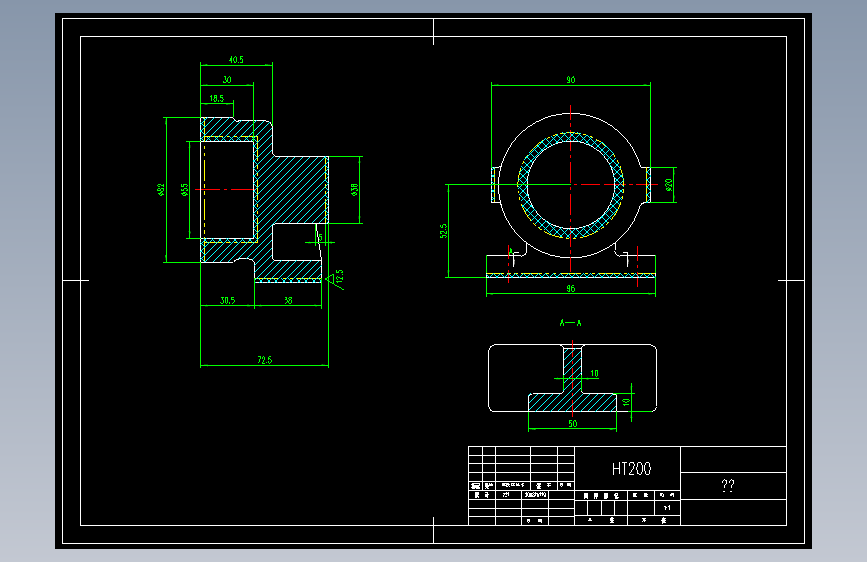This screenshot has width=867, height=562.
Task: Click the A—A section view label
Action: [571, 322]
